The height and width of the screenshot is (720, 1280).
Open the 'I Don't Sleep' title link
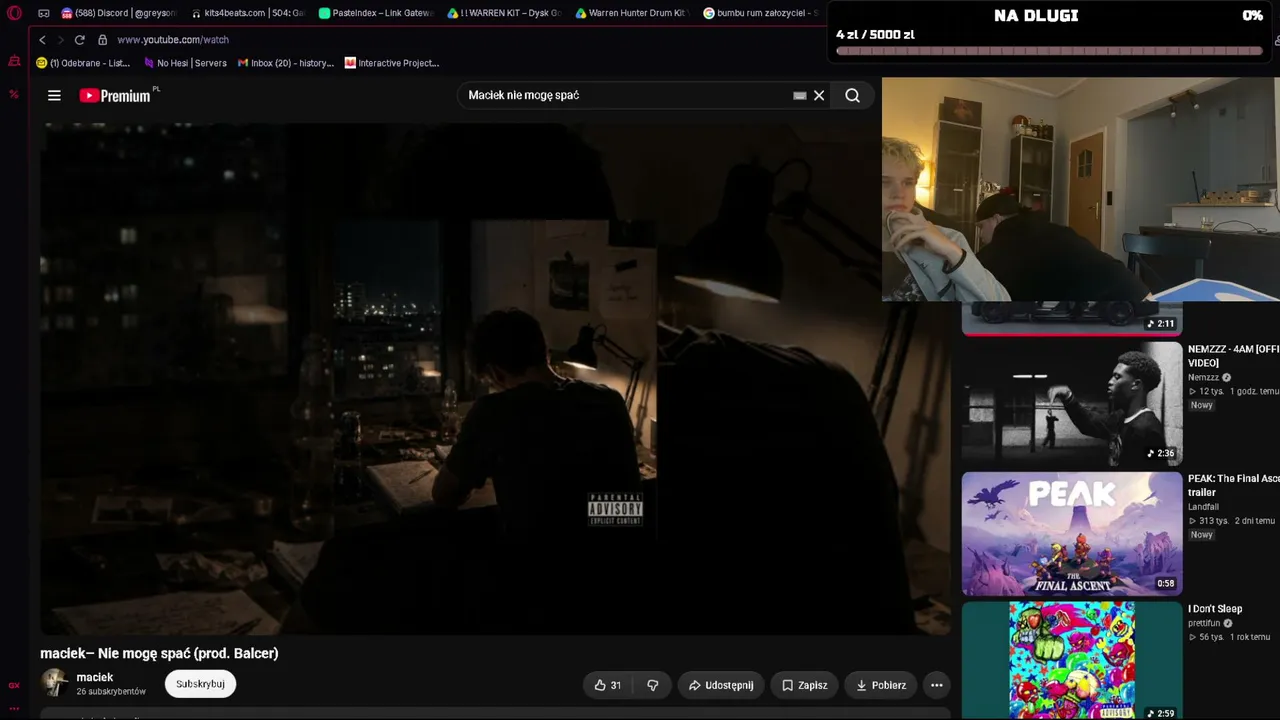[x=1215, y=608]
